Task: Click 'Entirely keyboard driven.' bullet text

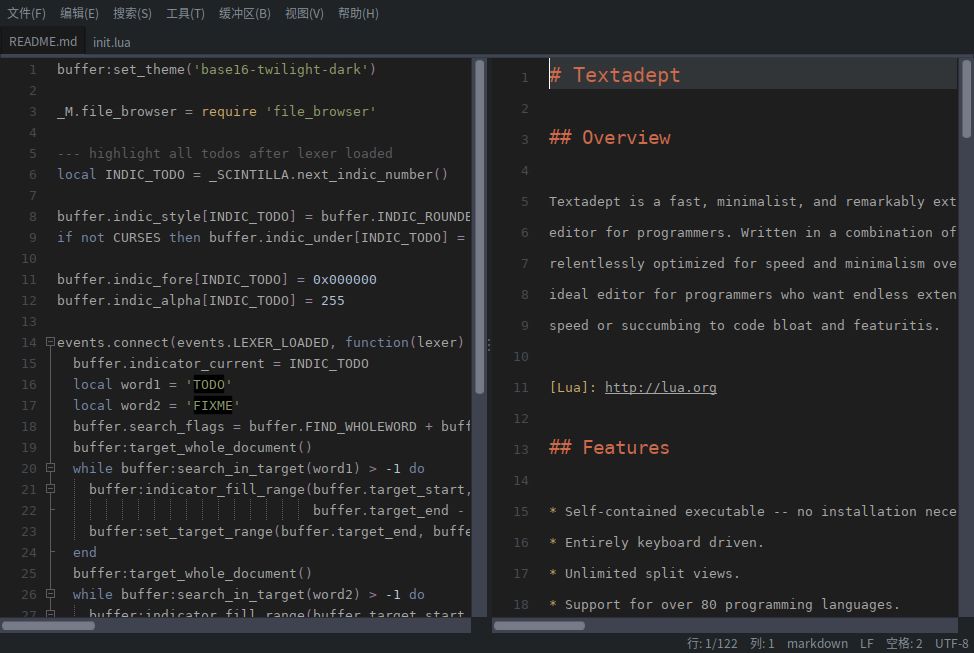Action: click(663, 542)
